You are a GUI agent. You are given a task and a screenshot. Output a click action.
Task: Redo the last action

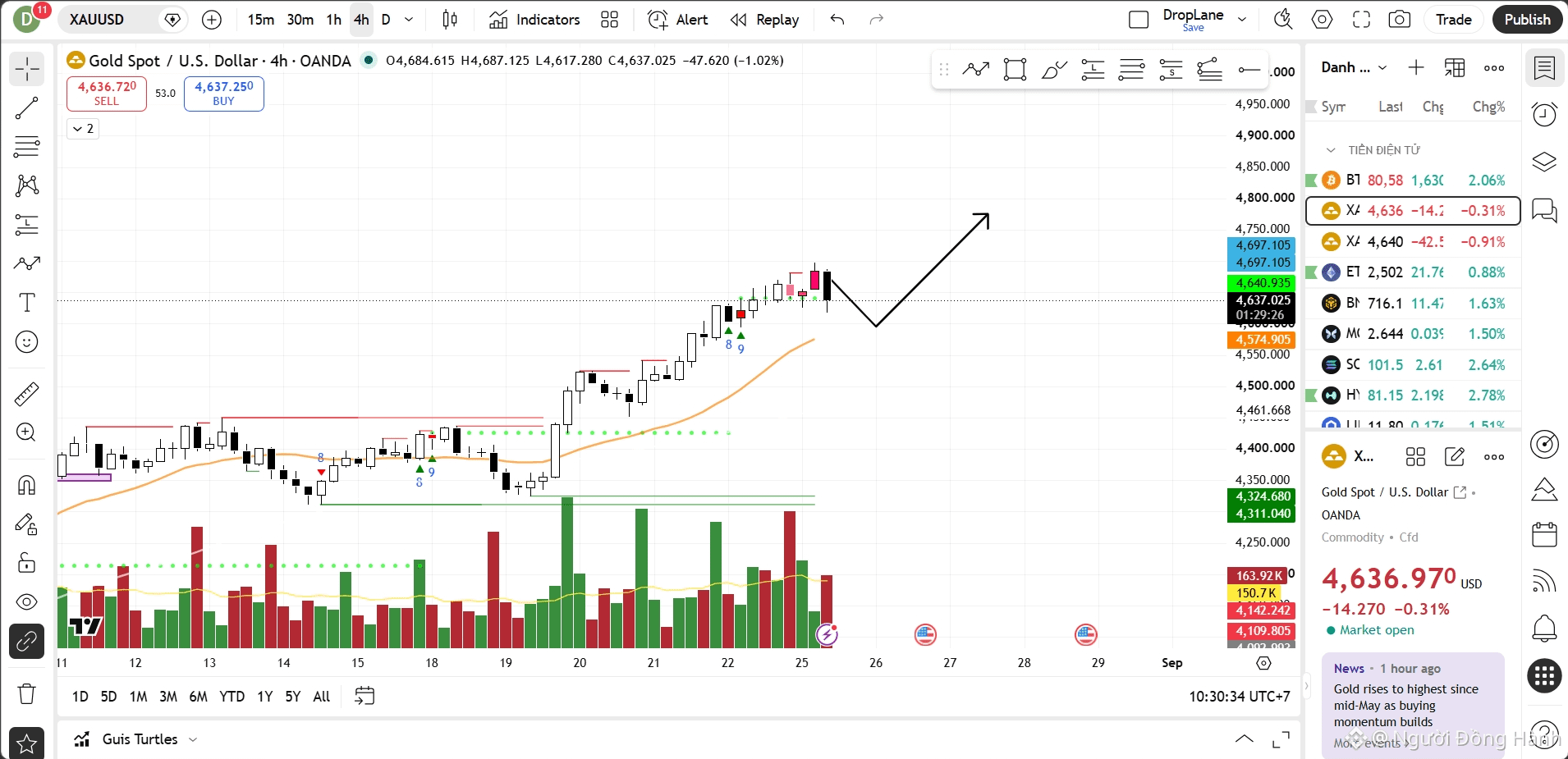pyautogui.click(x=877, y=20)
